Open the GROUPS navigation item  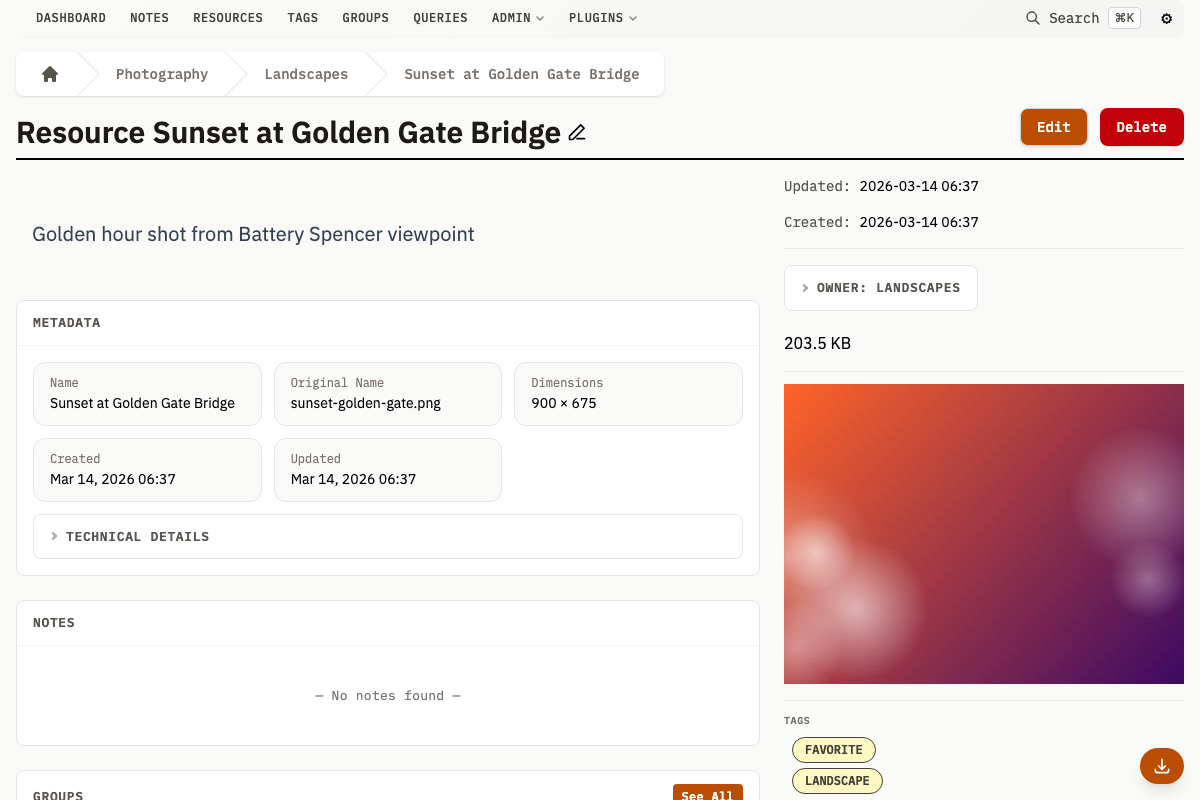(365, 17)
